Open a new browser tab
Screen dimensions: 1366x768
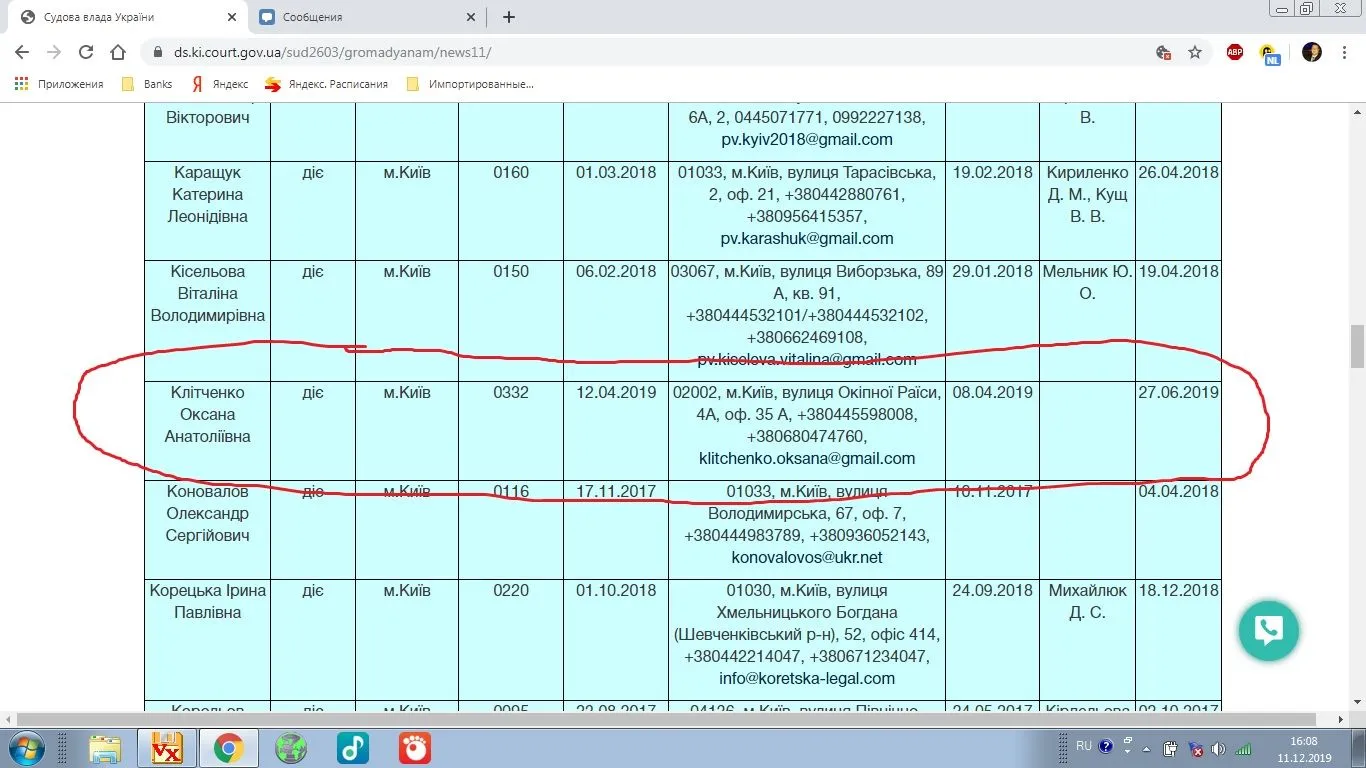pos(509,17)
